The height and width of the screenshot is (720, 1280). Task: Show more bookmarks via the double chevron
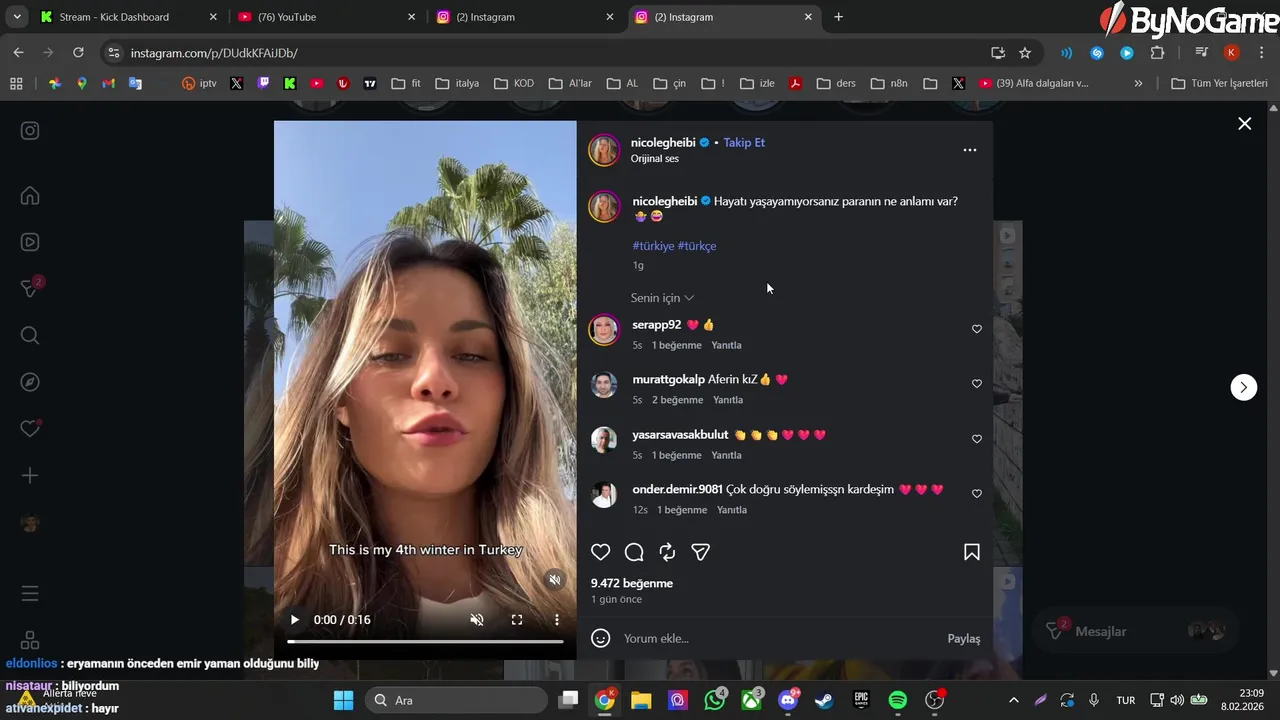[x=1138, y=83]
